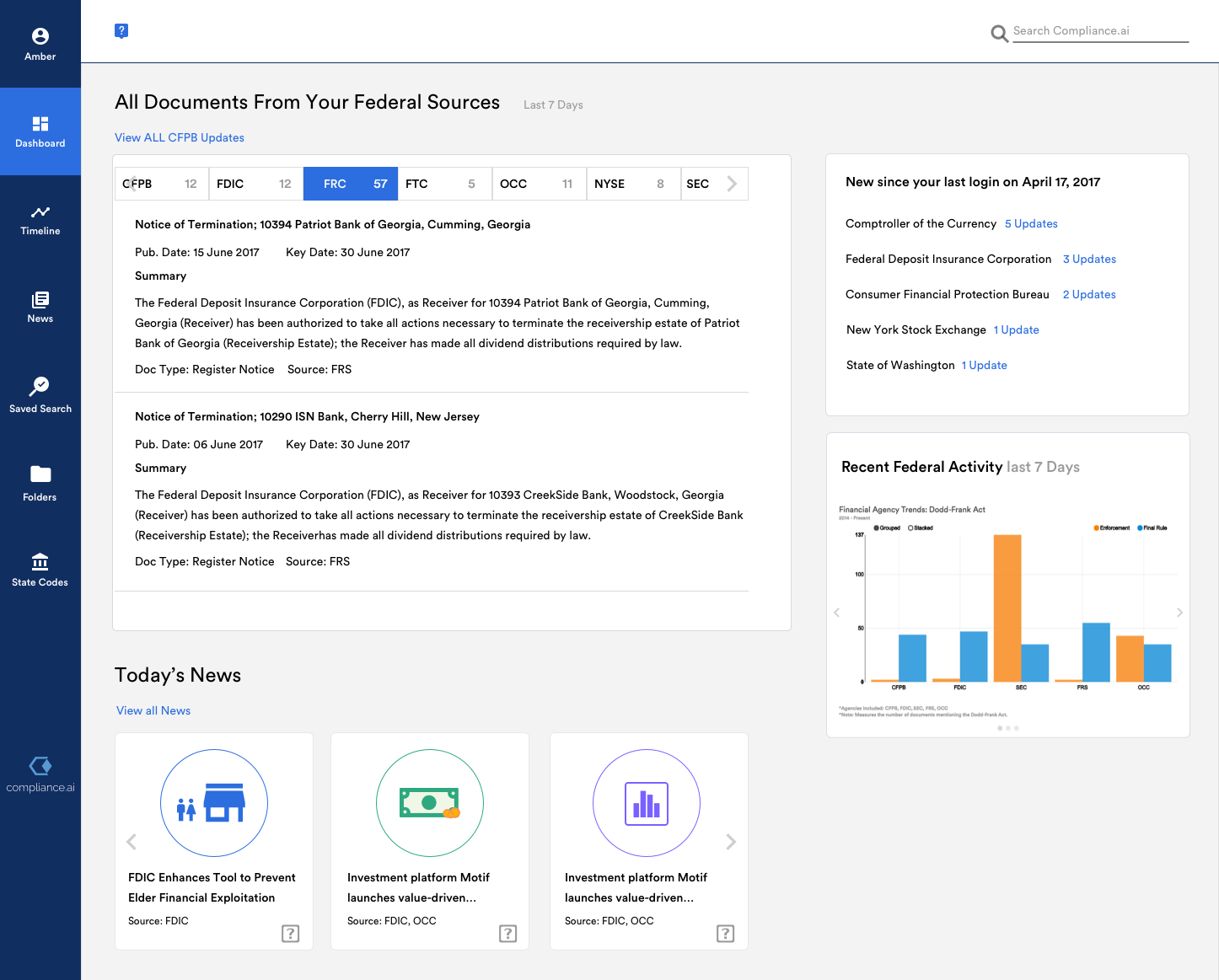Viewport: 1219px width, 980px height.
Task: Open help icon on the rightmost Motif news card
Action: tap(726, 934)
